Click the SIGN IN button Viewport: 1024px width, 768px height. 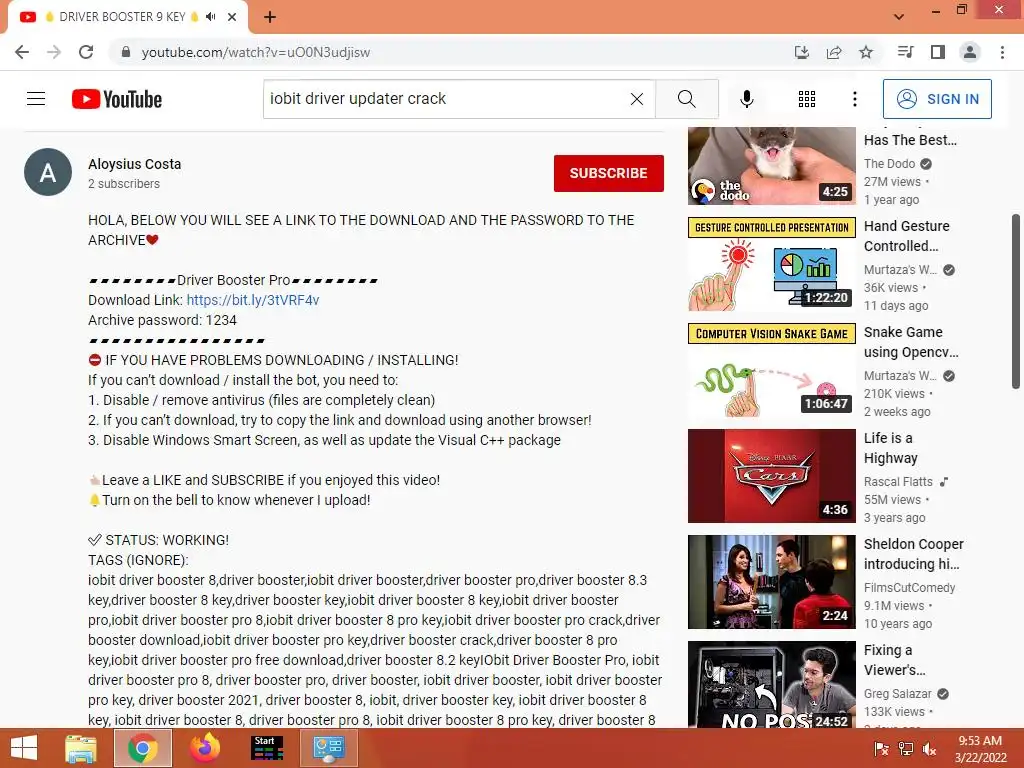coord(937,99)
